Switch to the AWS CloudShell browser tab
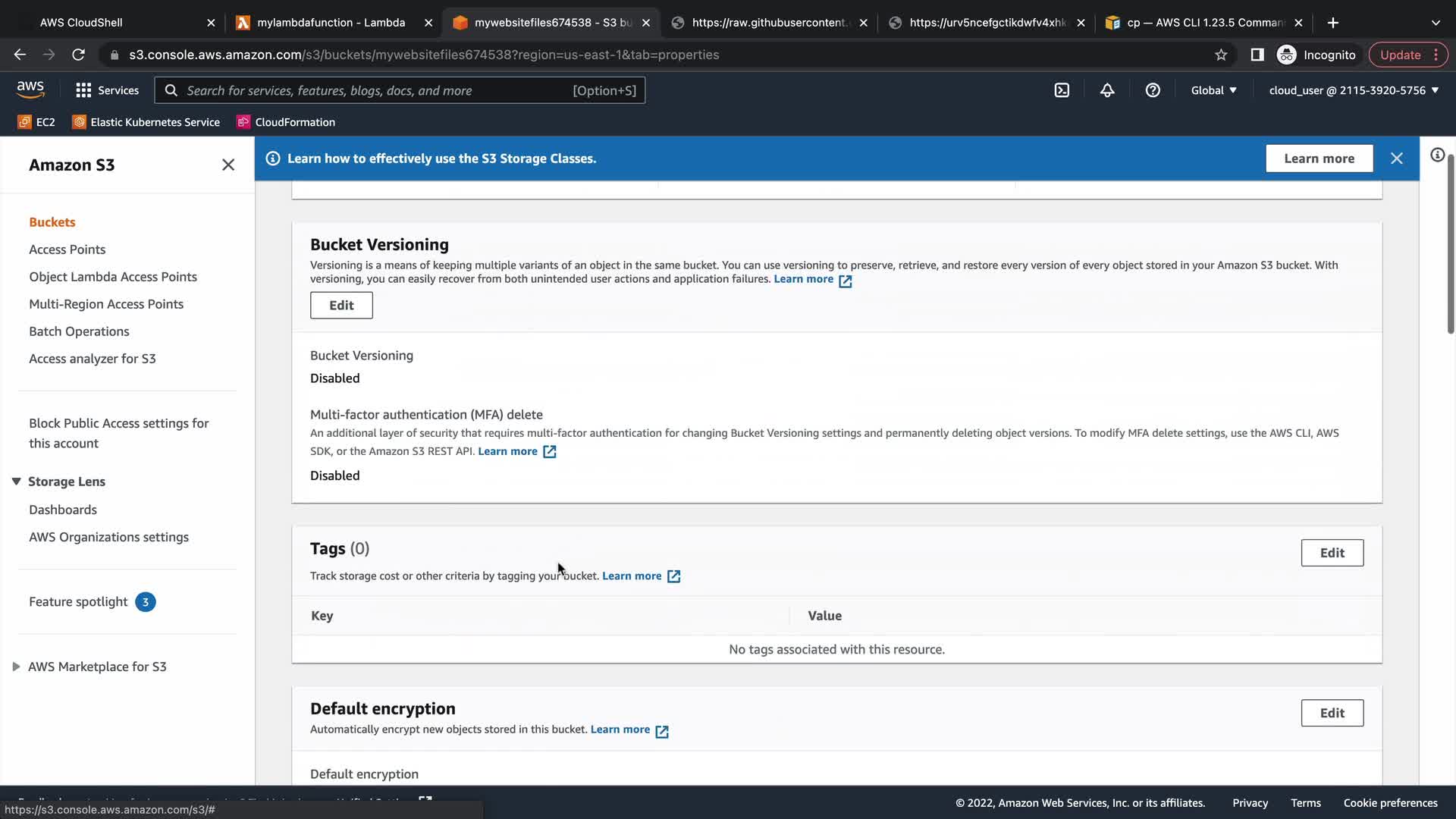 click(x=81, y=23)
